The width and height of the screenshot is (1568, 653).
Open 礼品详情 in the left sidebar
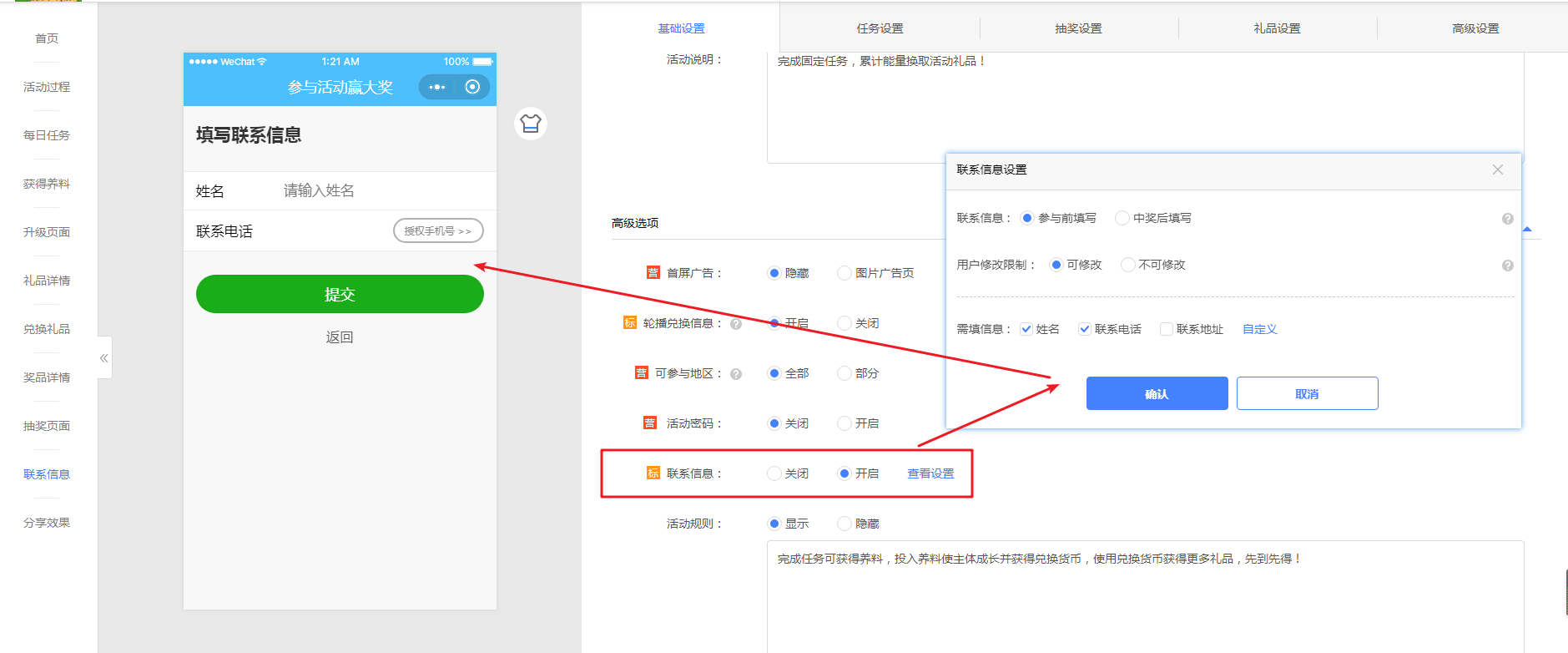[x=47, y=281]
